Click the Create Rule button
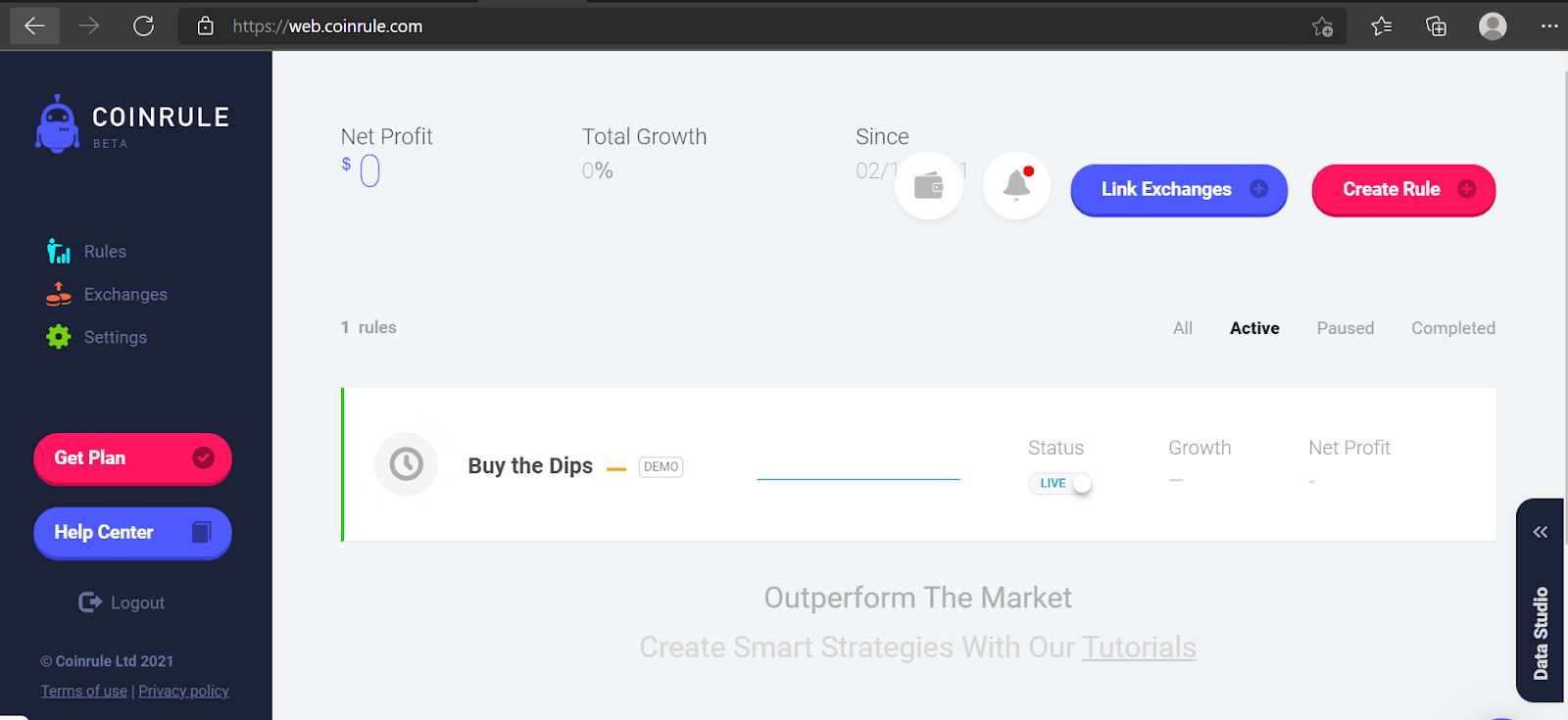 (x=1402, y=189)
